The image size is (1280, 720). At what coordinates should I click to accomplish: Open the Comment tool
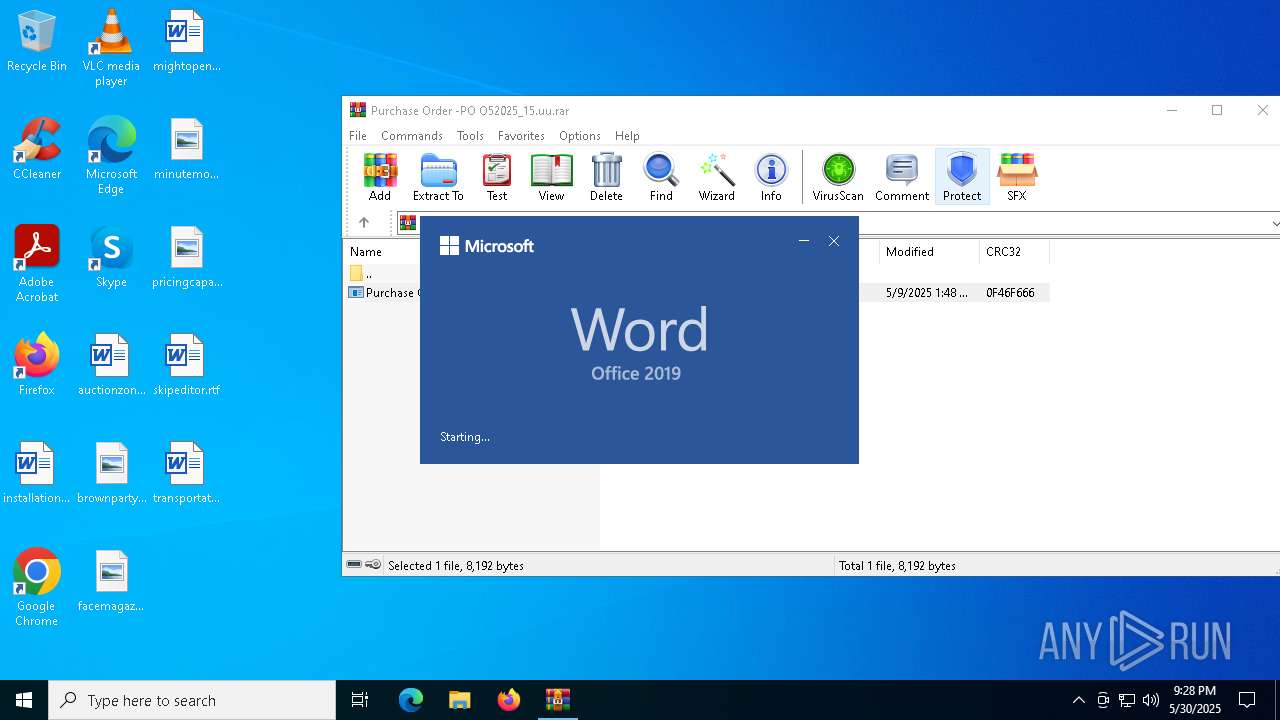point(902,177)
